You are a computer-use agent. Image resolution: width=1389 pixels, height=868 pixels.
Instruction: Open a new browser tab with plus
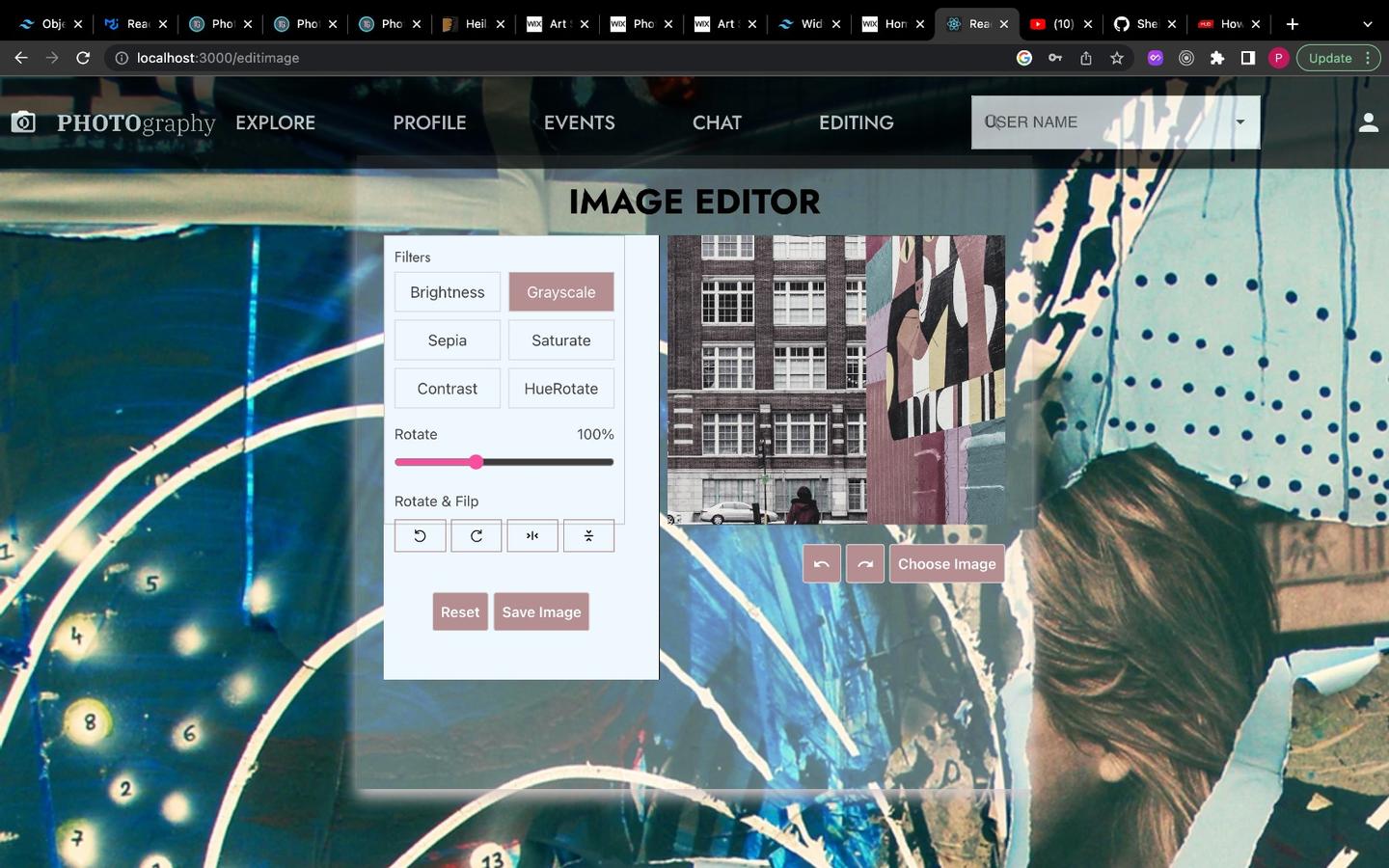[x=1293, y=24]
